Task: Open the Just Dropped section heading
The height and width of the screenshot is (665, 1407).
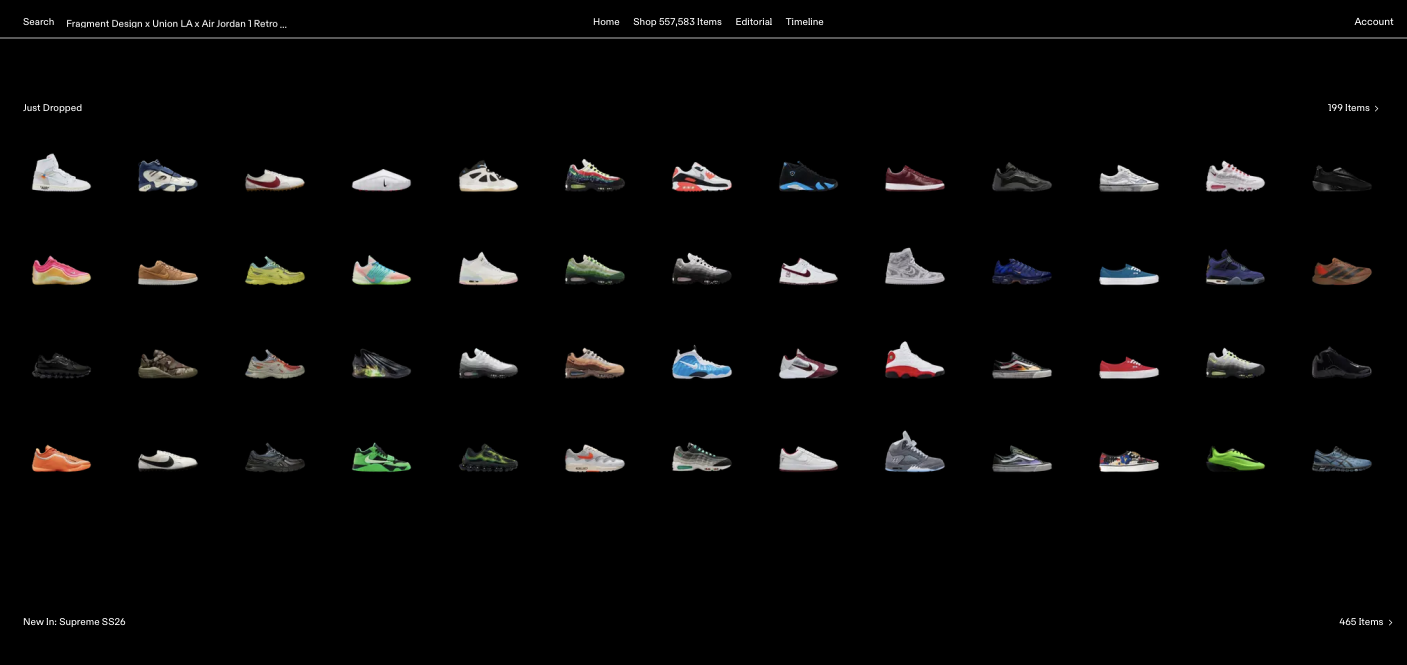Action: coord(53,108)
